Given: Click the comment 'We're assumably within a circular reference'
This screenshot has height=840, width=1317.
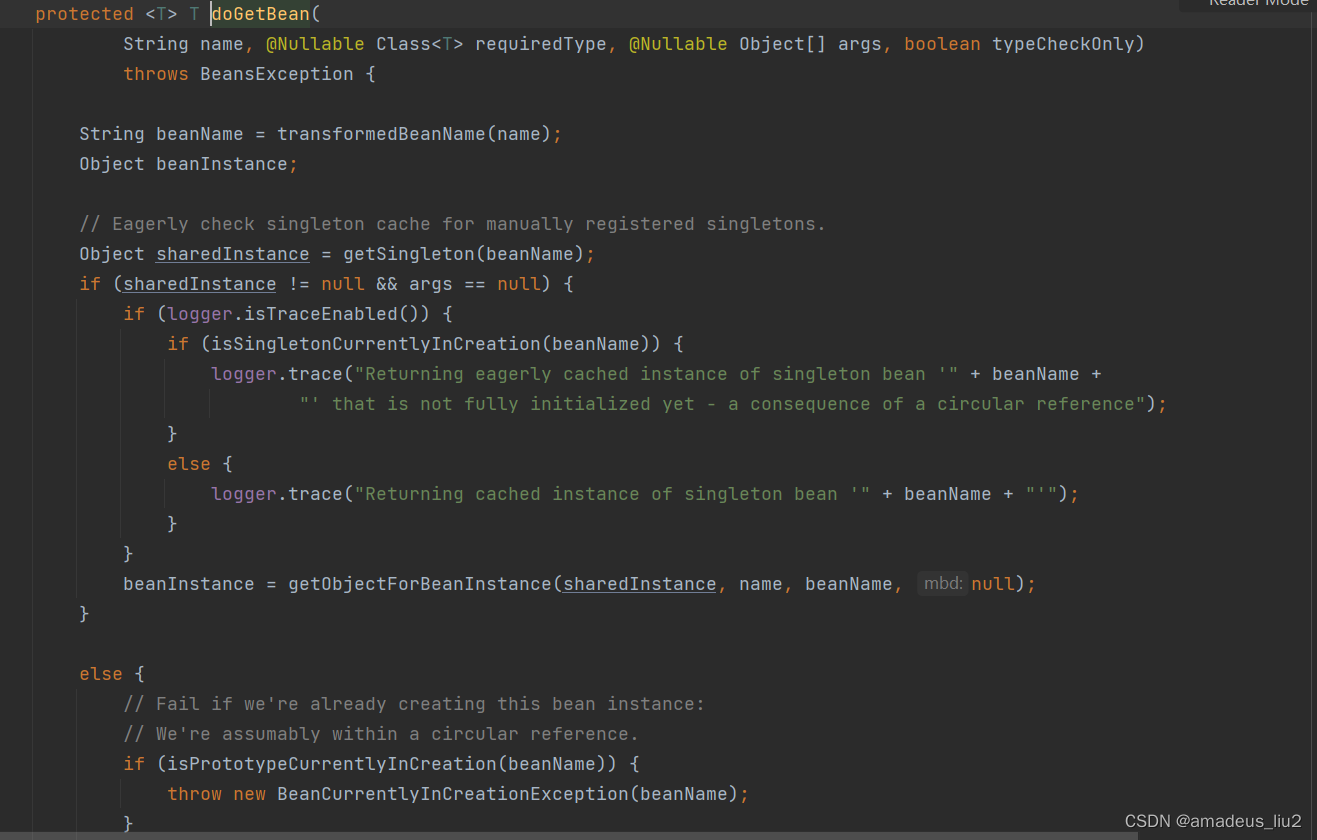Looking at the screenshot, I should [x=381, y=734].
